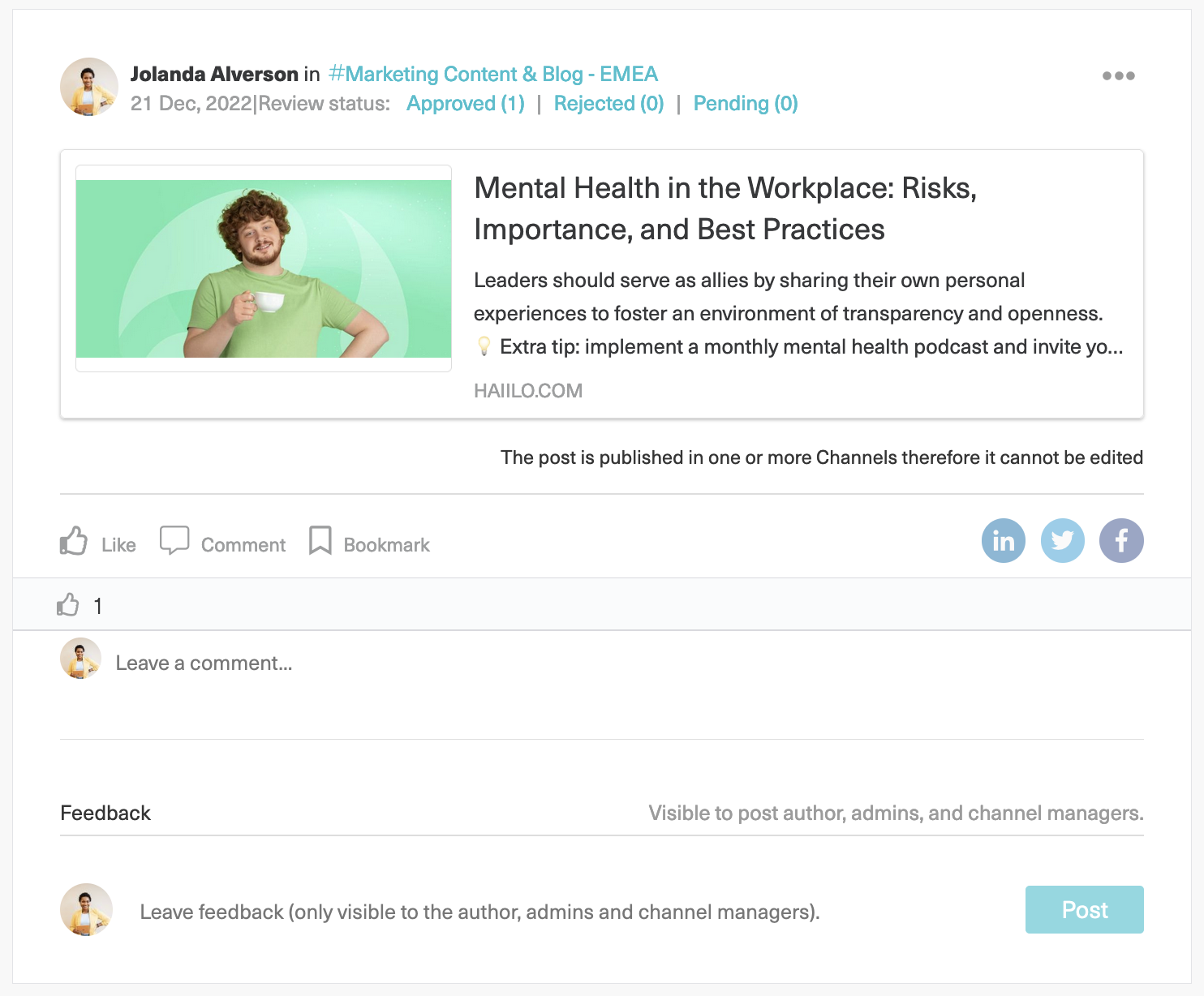Open Jolanda Alverson's profile name link
The image size is (1204, 996).
pos(214,75)
